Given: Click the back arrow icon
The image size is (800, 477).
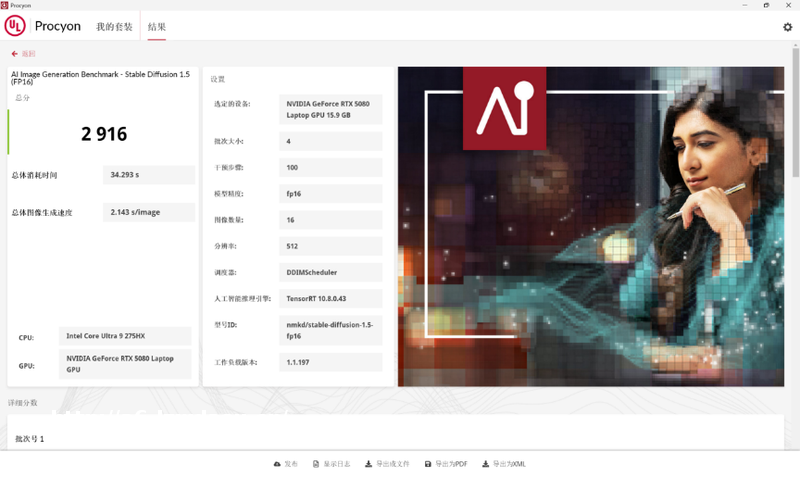Looking at the screenshot, I should [15, 54].
